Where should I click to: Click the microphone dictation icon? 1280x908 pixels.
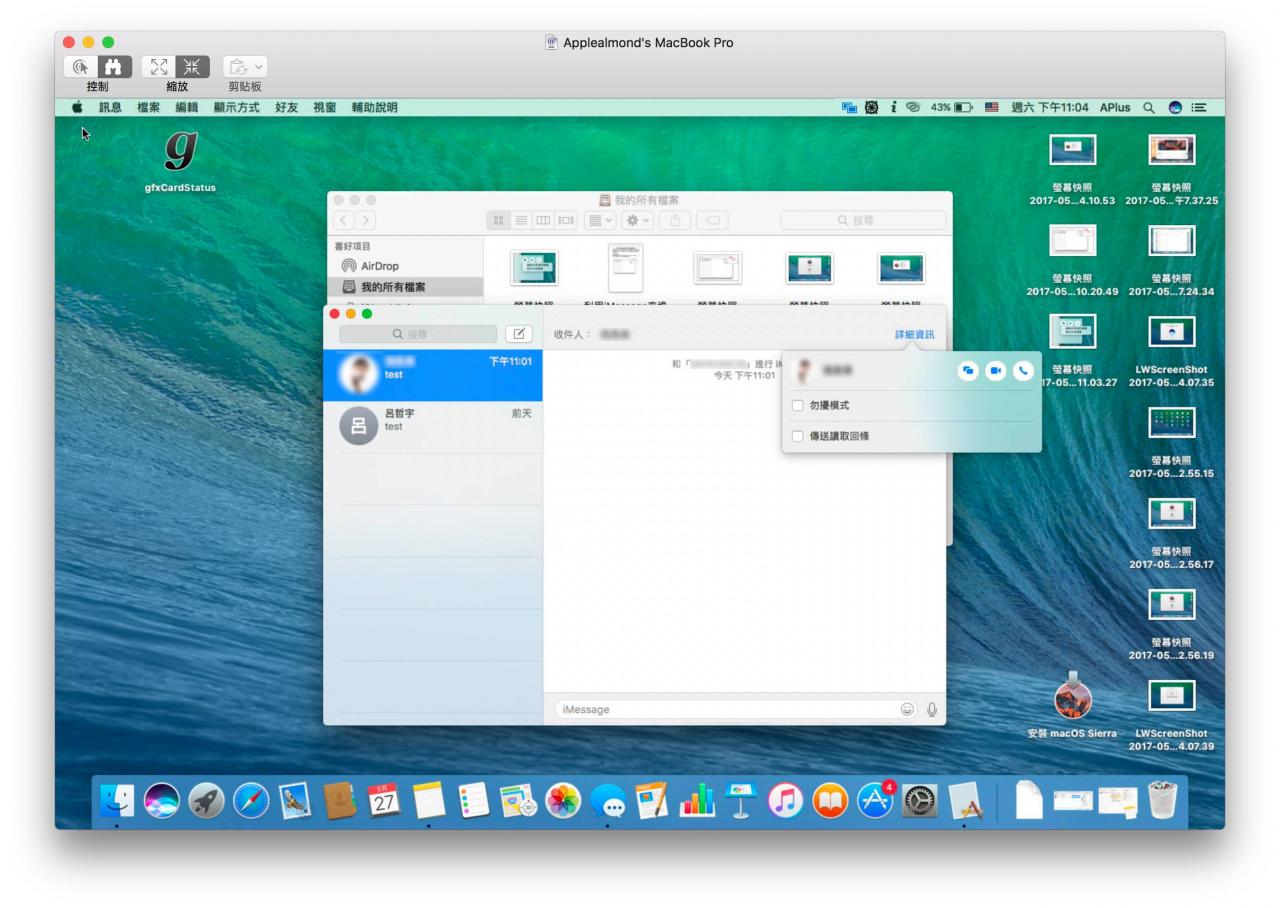tap(932, 709)
